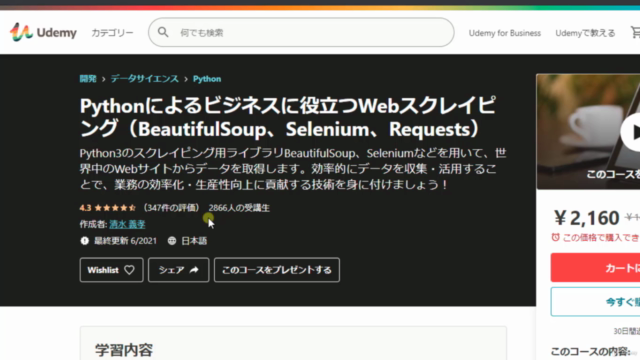Click the alarm clock price icon
Viewport: 640px width, 360px height.
[x=556, y=237]
